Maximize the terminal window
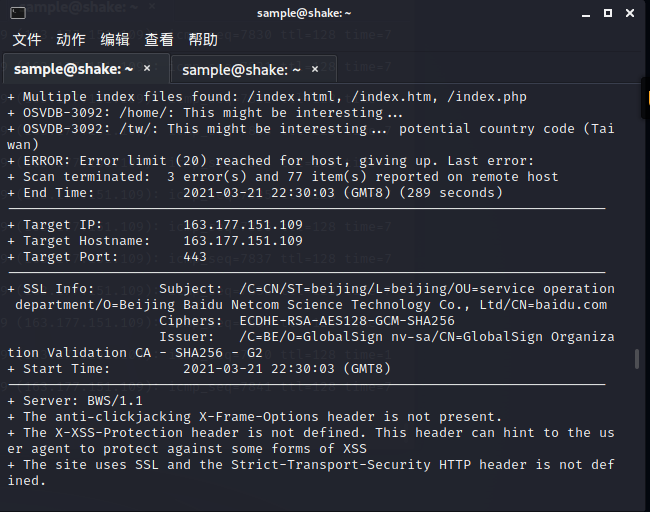650x512 pixels. [607, 12]
